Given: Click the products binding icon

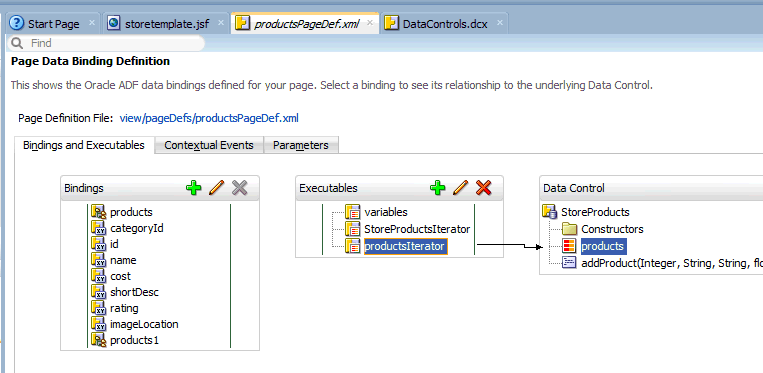Looking at the screenshot, I should (x=99, y=212).
